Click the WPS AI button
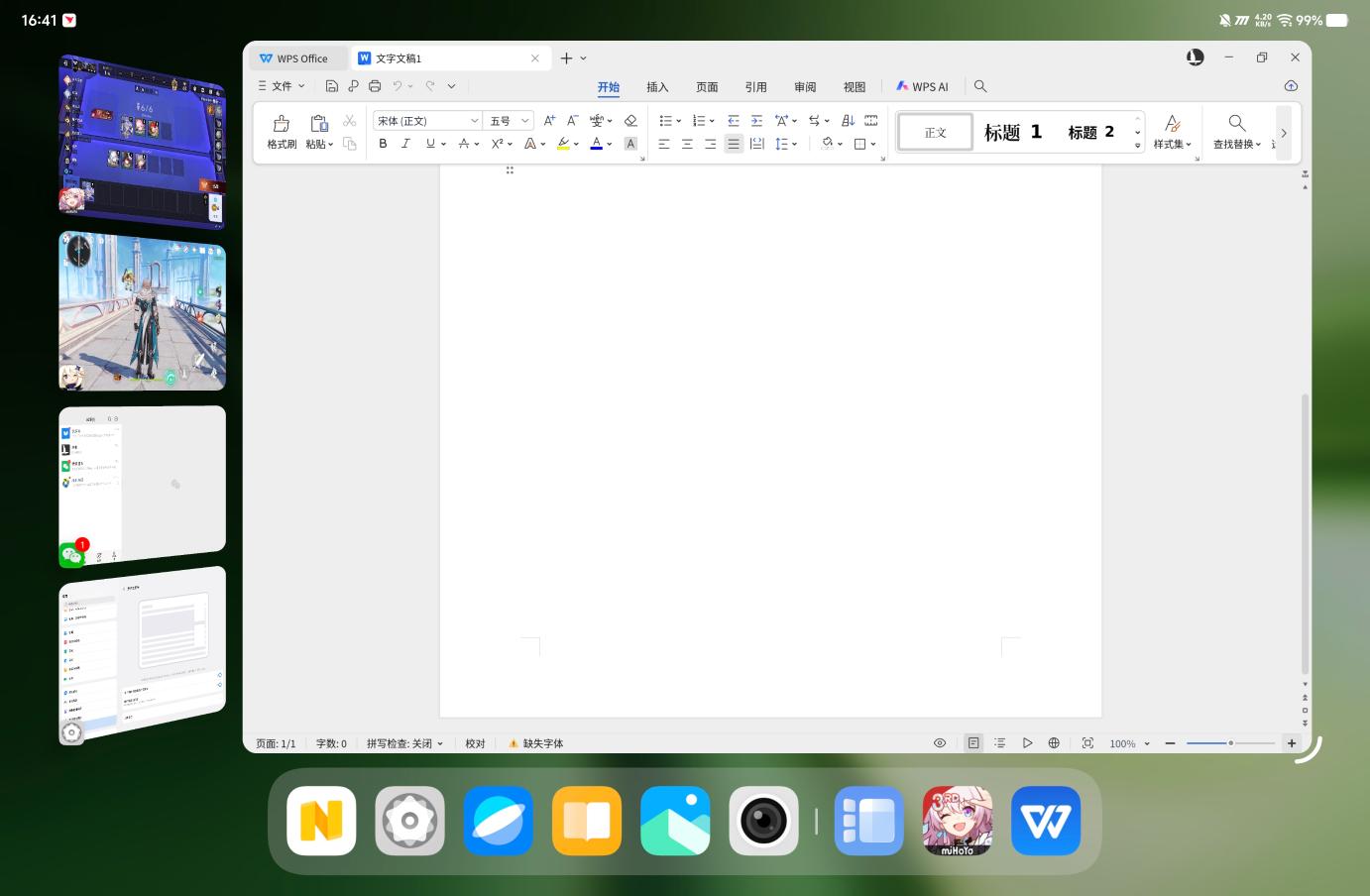Image resolution: width=1370 pixels, height=896 pixels. point(922,87)
